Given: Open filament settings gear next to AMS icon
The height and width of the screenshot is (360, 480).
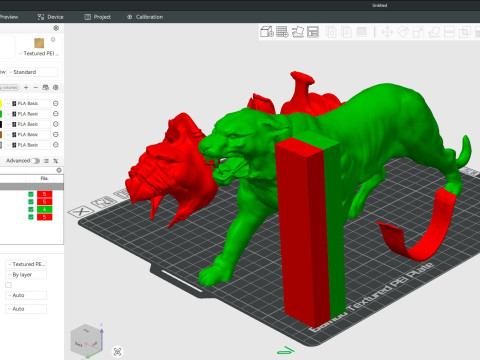Looking at the screenshot, I should tap(56, 87).
